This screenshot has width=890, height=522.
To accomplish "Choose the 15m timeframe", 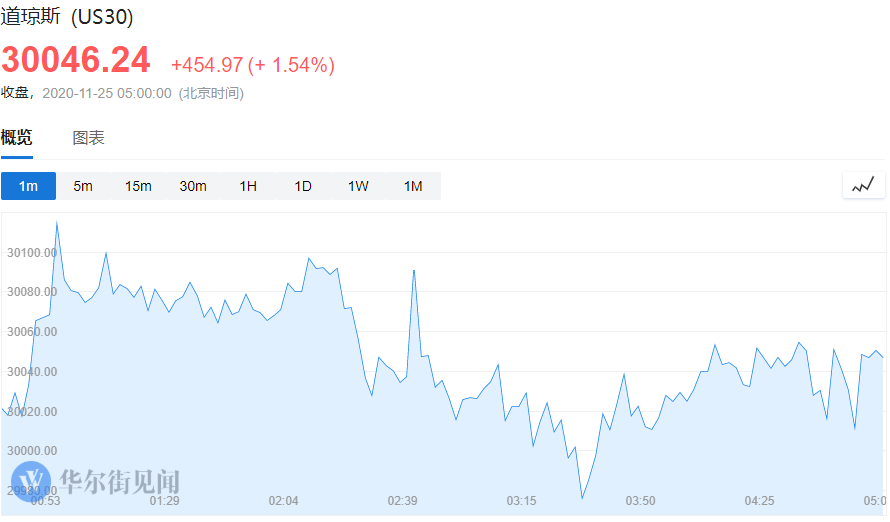I will pos(138,186).
